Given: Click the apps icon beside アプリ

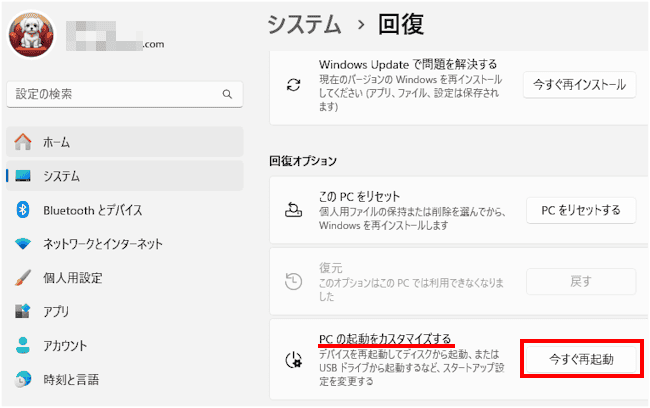Looking at the screenshot, I should [x=23, y=311].
